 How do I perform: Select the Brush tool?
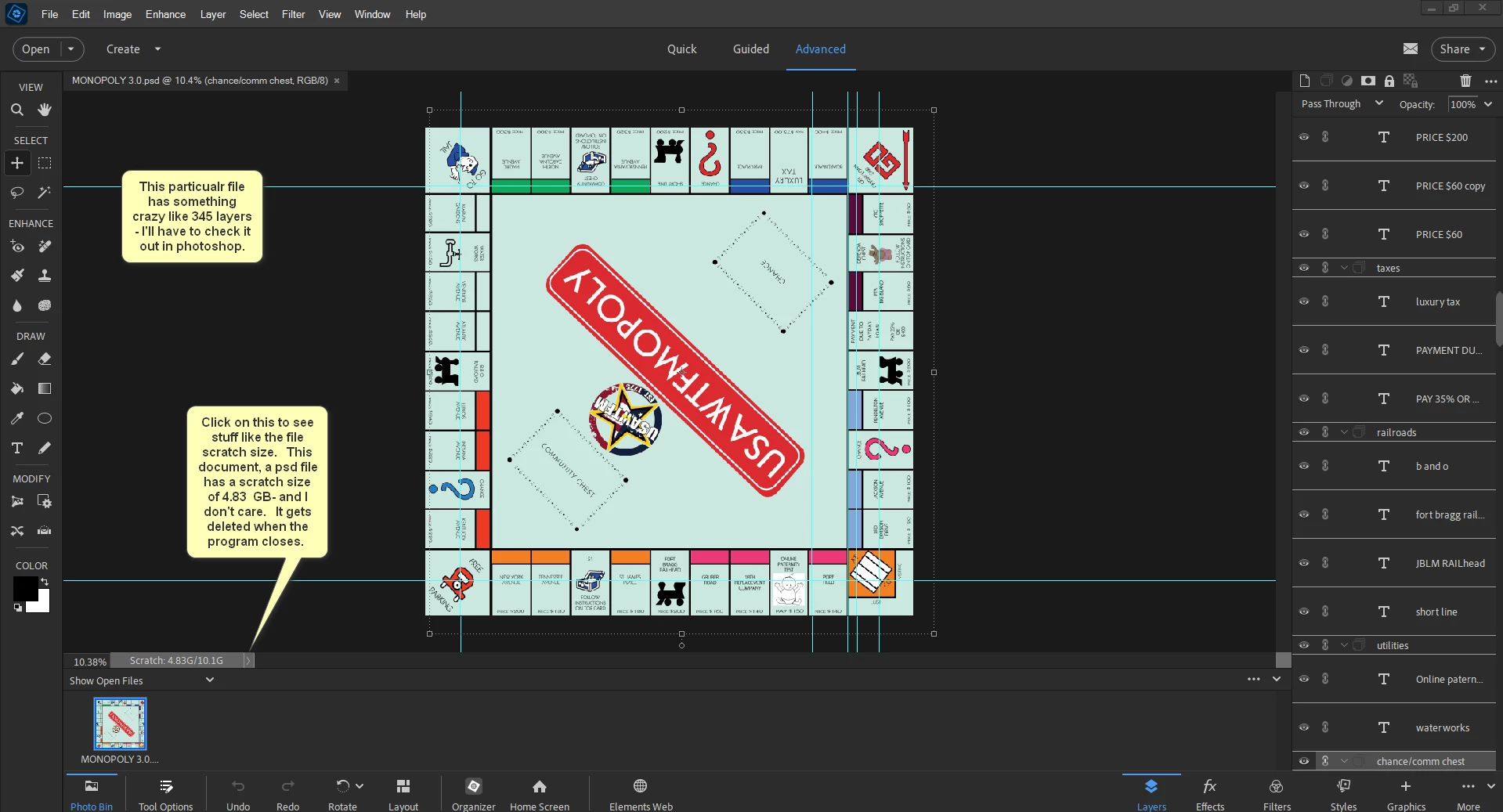pyautogui.click(x=17, y=359)
